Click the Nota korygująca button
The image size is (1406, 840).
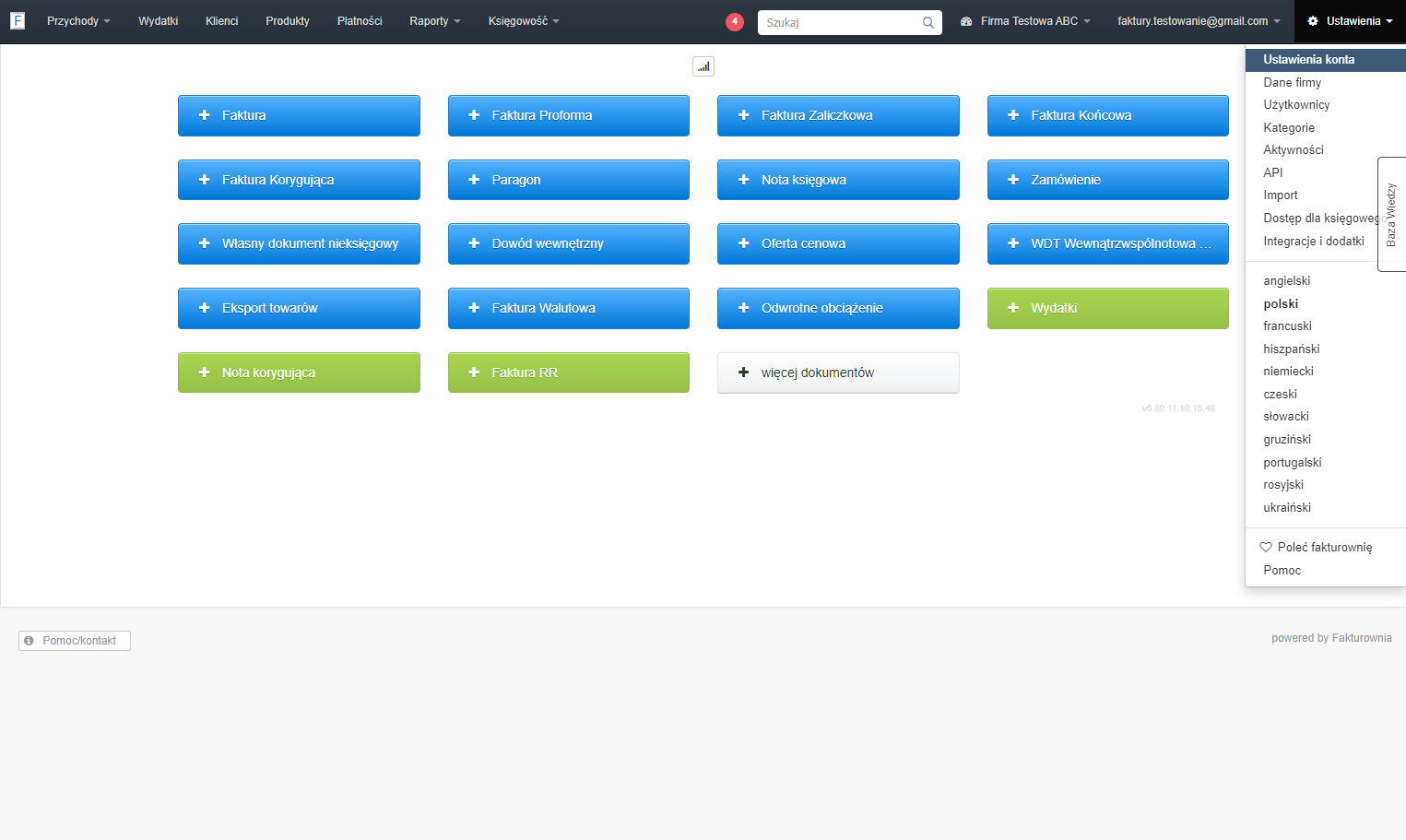[299, 373]
